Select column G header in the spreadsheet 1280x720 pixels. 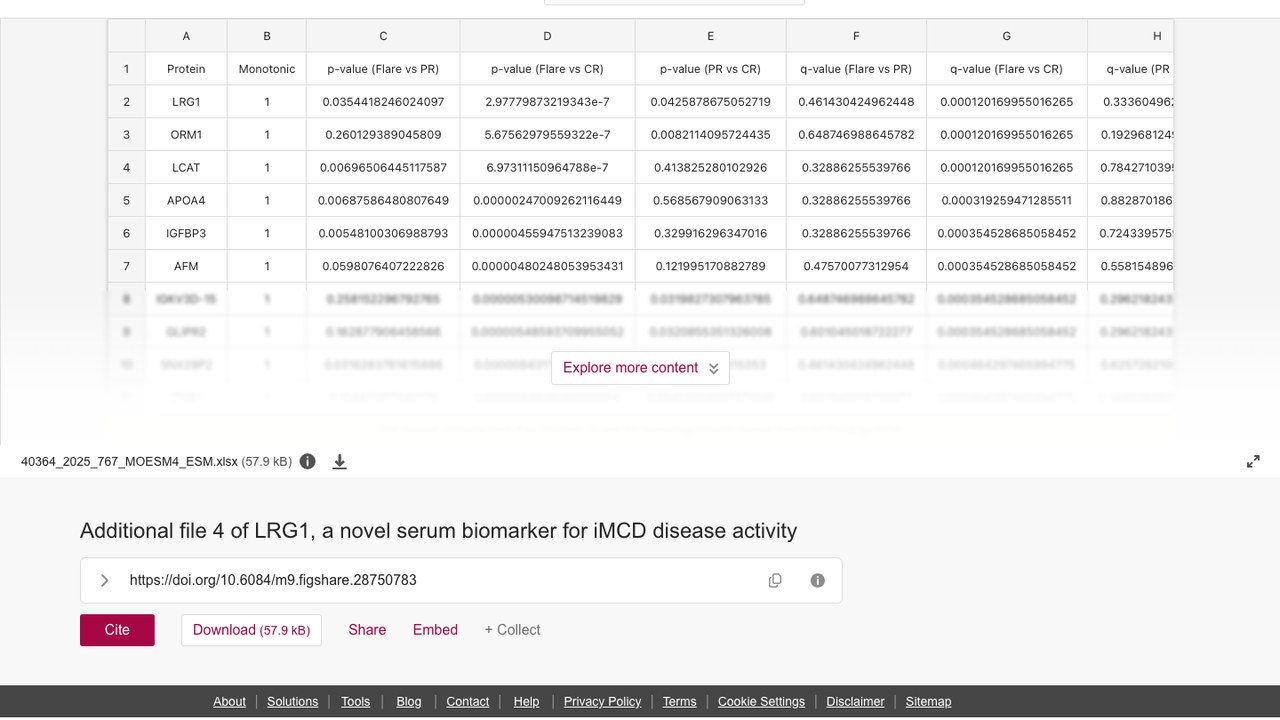pyautogui.click(x=1006, y=36)
